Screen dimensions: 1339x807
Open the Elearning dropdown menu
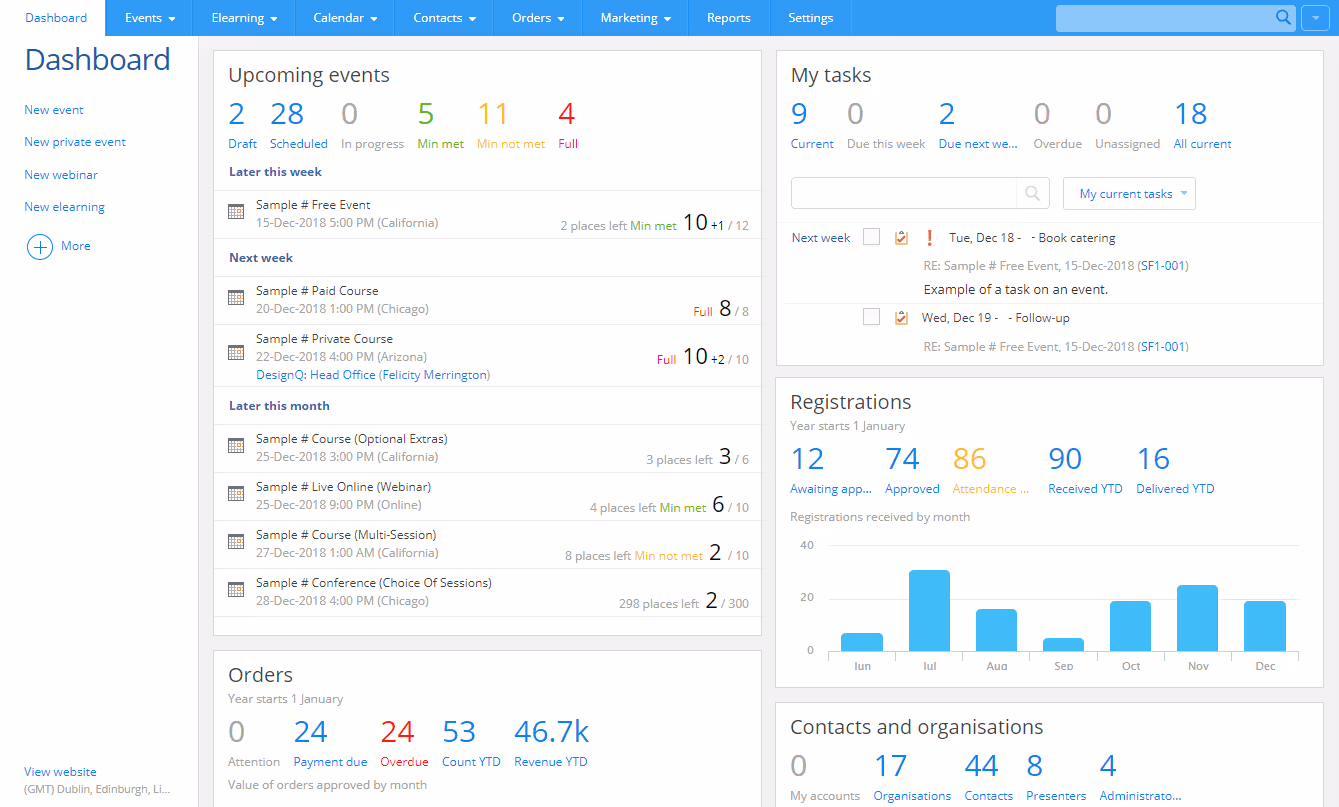pos(245,18)
